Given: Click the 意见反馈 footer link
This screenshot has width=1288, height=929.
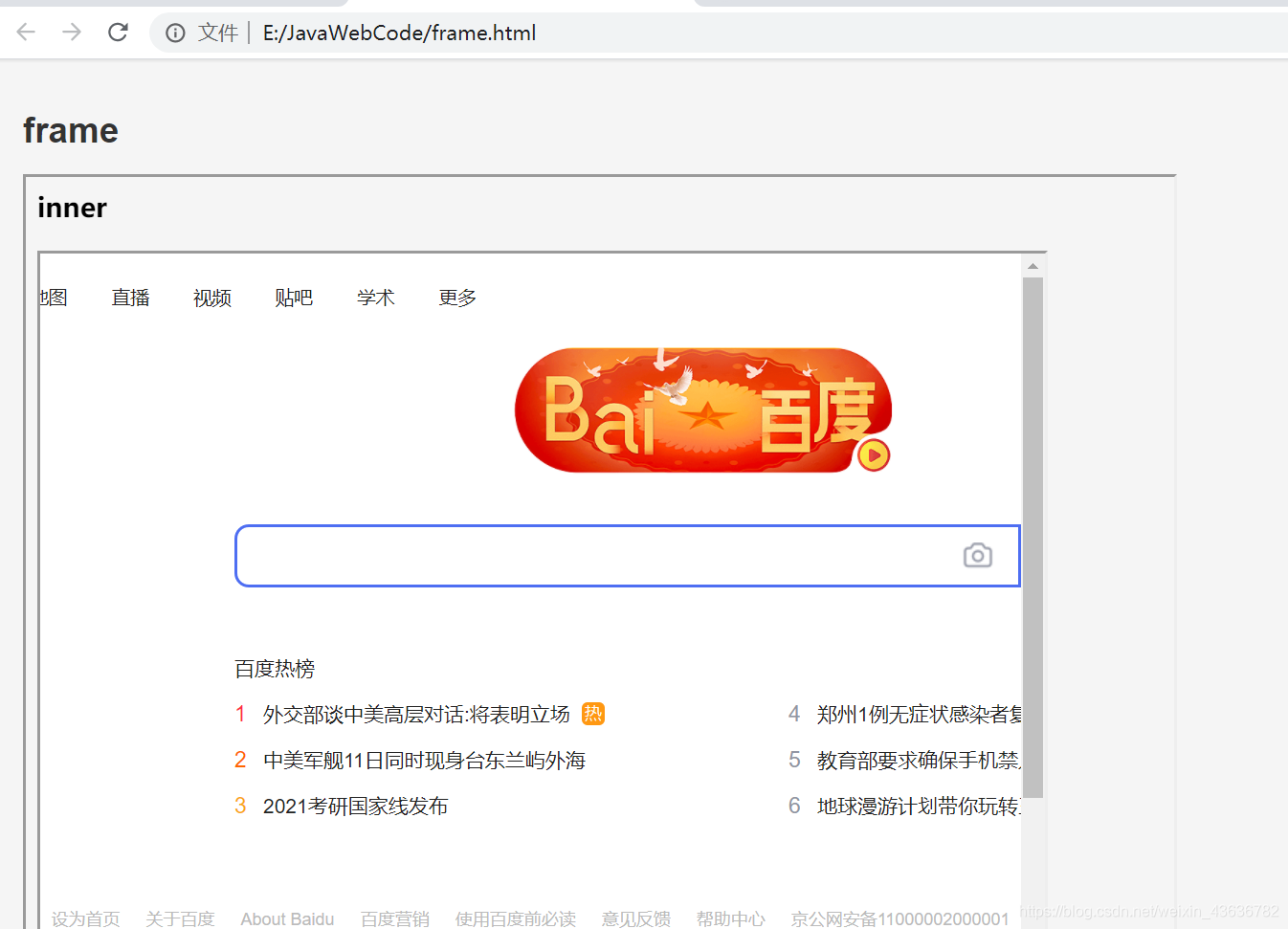Looking at the screenshot, I should click(x=636, y=918).
